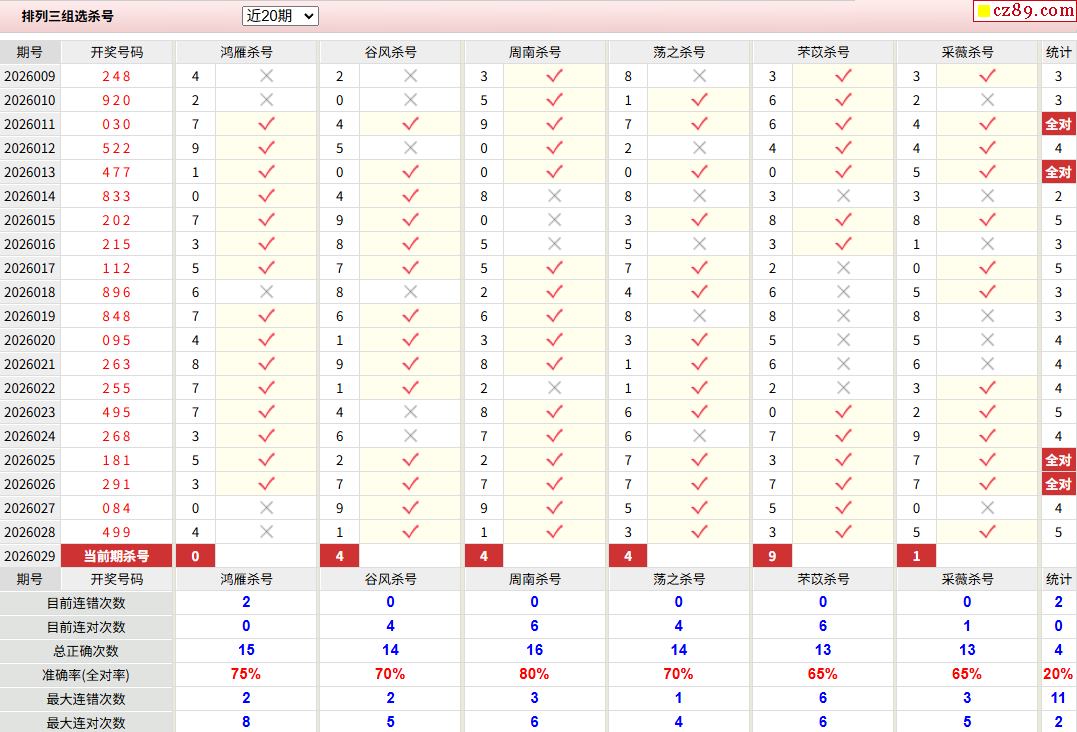The width and height of the screenshot is (1077, 732).
Task: Click red number 9 under 苤苡杀号 prediction
Action: [772, 556]
